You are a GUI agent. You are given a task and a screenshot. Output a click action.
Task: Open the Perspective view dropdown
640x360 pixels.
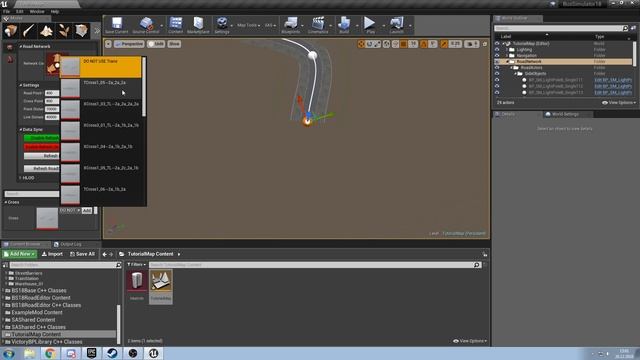point(129,44)
